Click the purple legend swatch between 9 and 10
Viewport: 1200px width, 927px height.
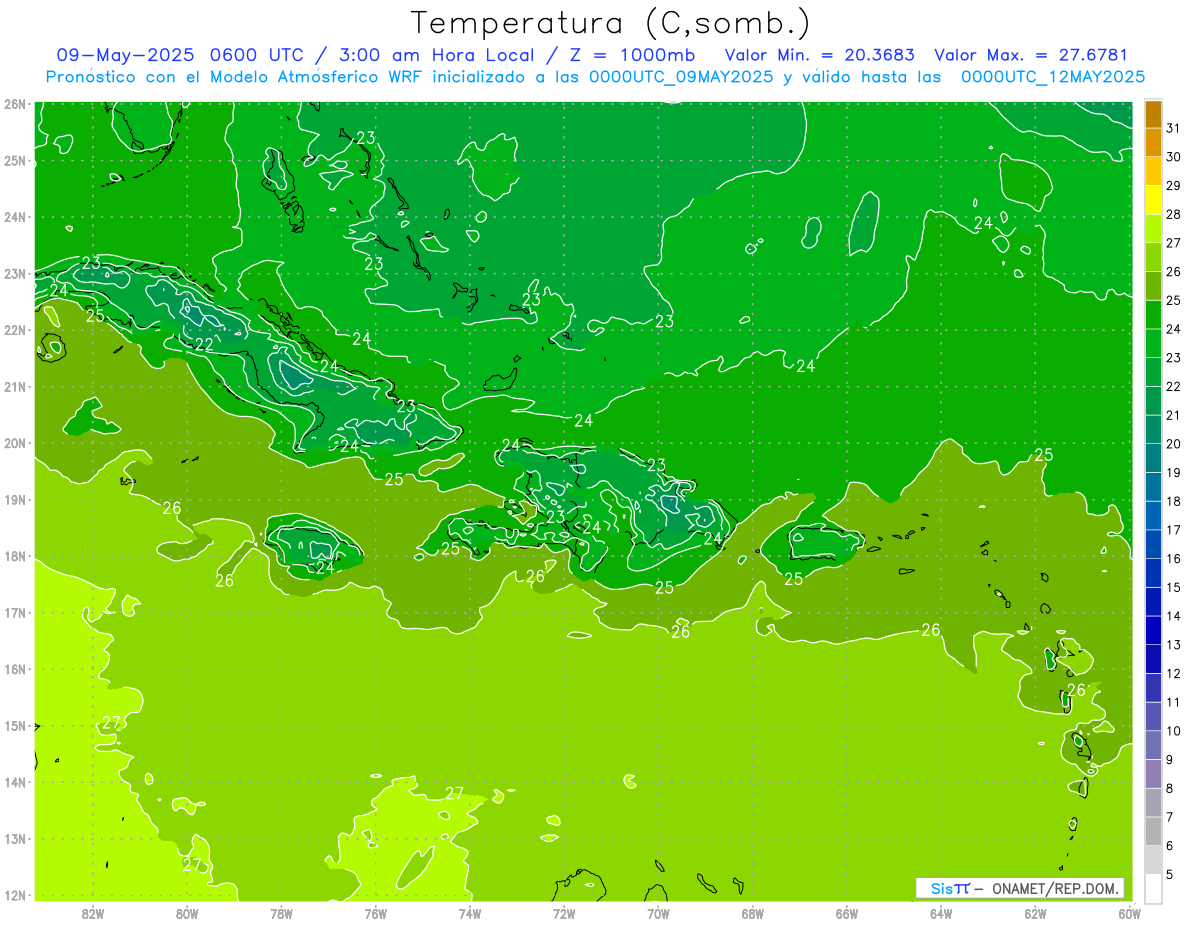click(x=1153, y=744)
